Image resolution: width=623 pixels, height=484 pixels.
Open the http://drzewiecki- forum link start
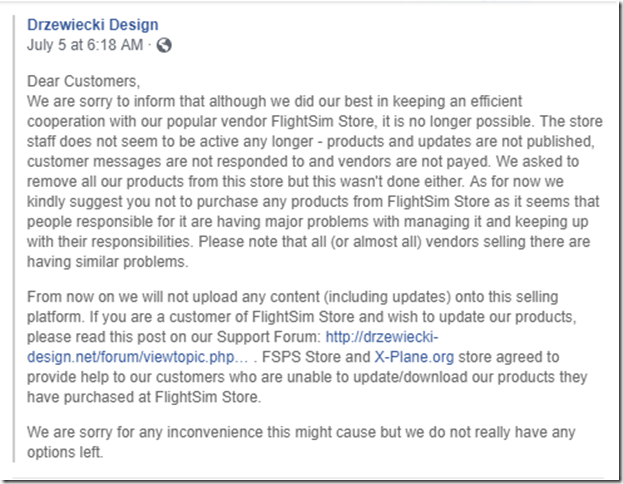tap(381, 337)
